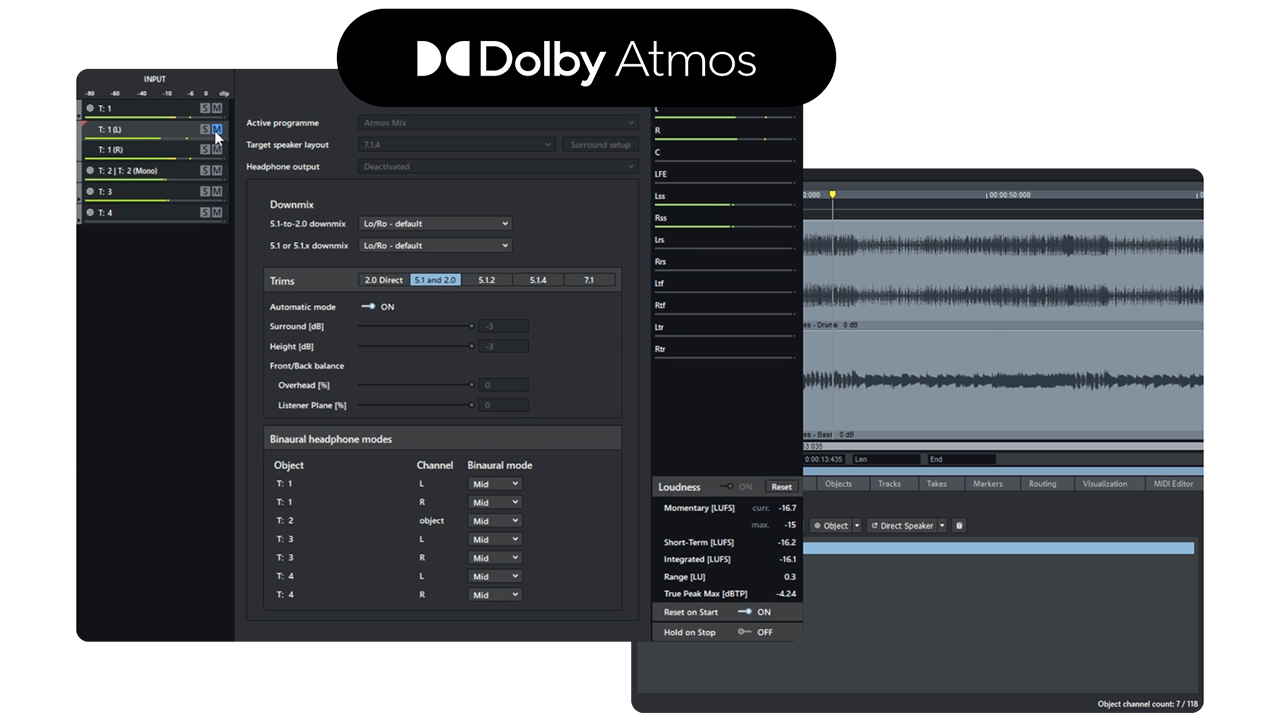Screen dimensions: 1280x720
Task: Adjust the Overhead [%] slider handle
Action: pyautogui.click(x=471, y=385)
